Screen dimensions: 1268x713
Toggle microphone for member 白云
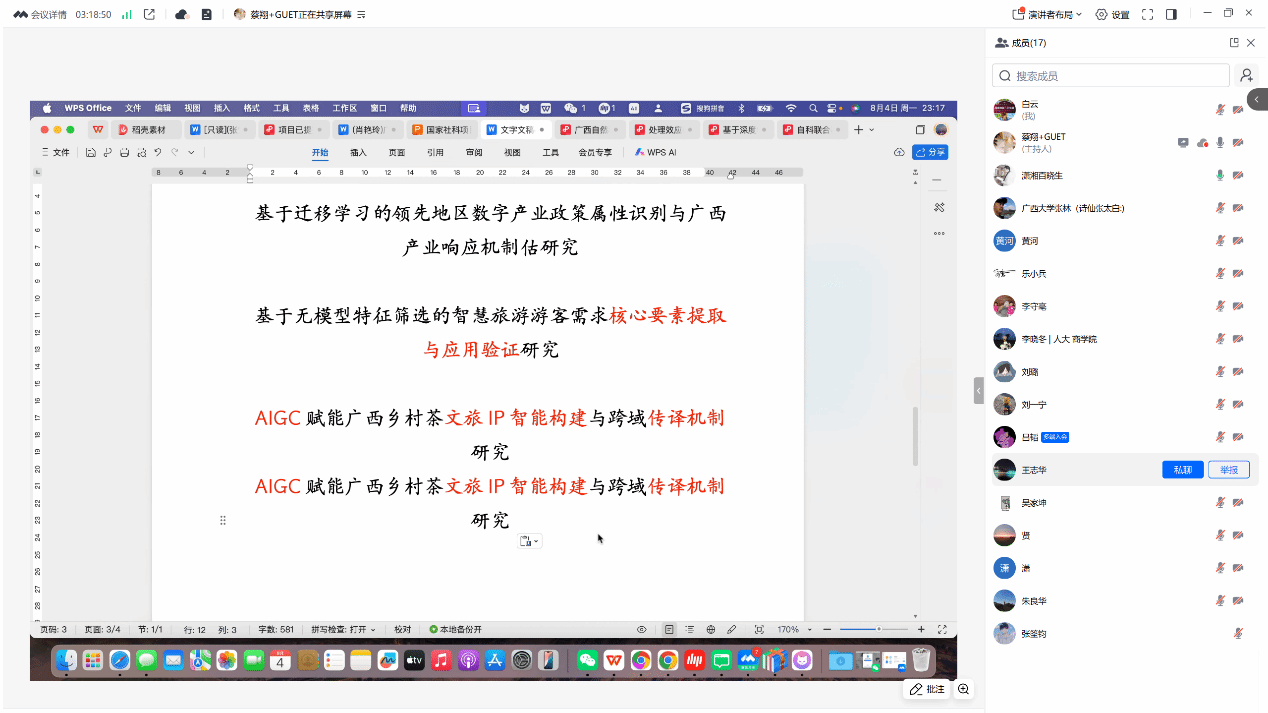[1220, 110]
